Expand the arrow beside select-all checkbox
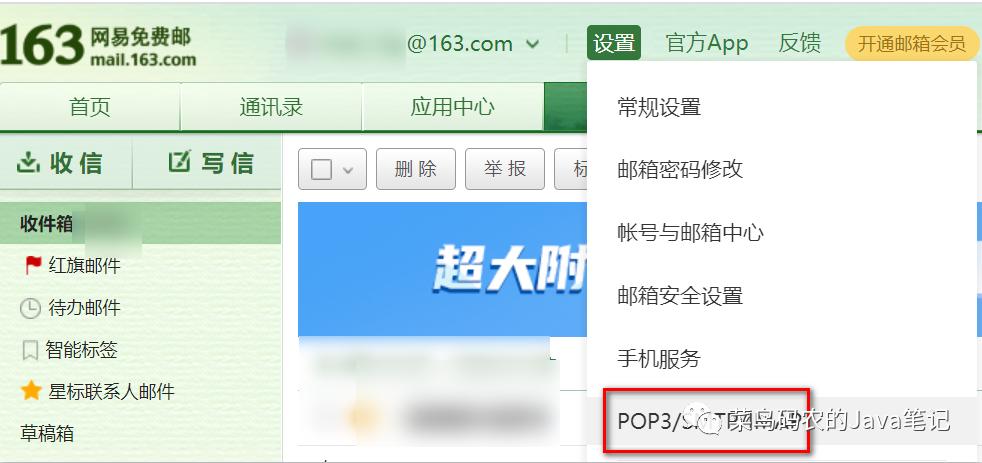 coord(348,170)
